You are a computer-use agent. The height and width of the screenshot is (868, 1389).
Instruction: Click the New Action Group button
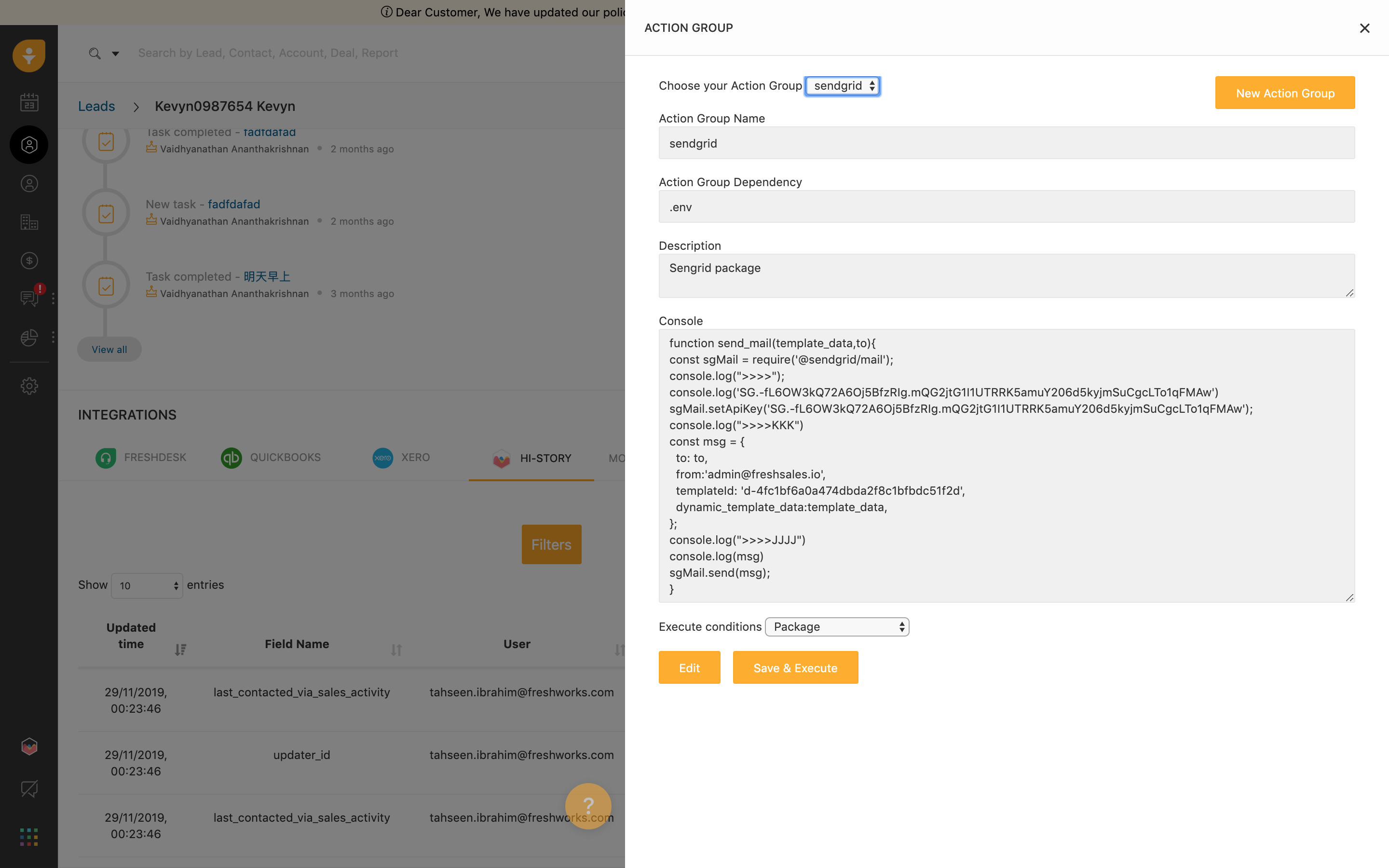pos(1284,93)
